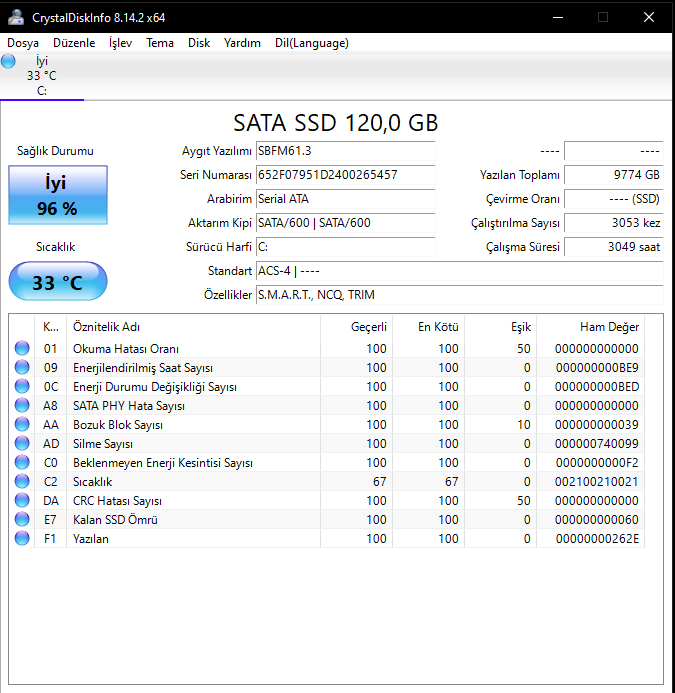The height and width of the screenshot is (693, 675).
Task: Click the Çevirme Oranı value ---- (SSD)
Action: point(614,199)
